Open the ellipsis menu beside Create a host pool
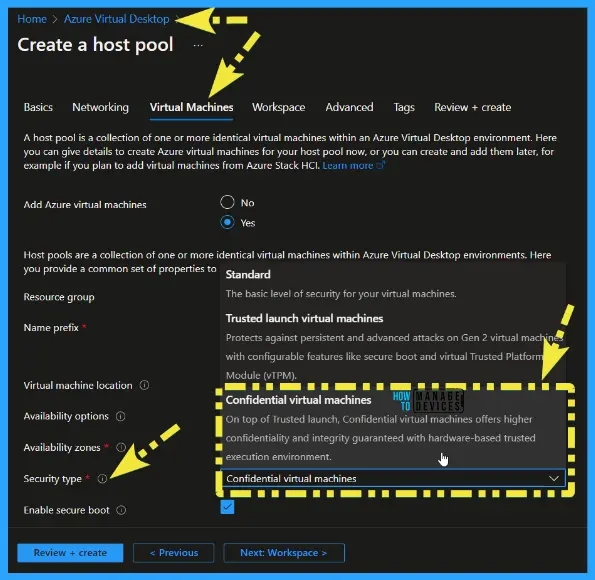 tap(198, 46)
